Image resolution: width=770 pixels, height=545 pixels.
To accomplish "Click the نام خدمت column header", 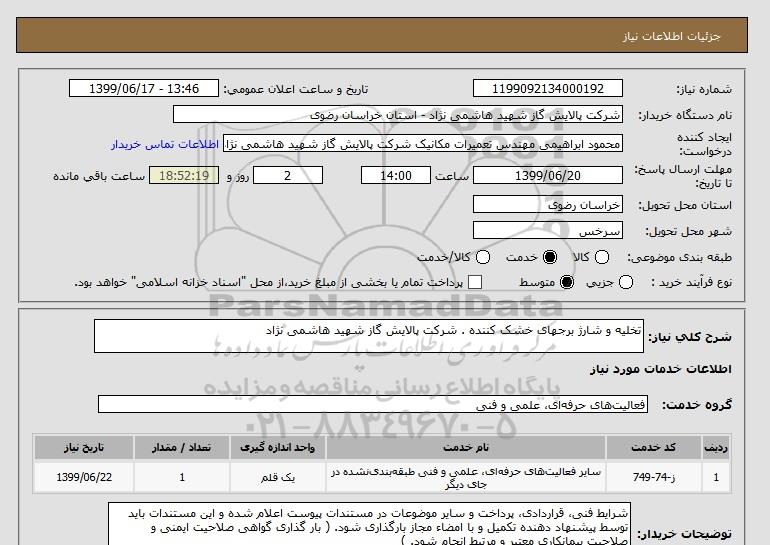I will click(466, 447).
